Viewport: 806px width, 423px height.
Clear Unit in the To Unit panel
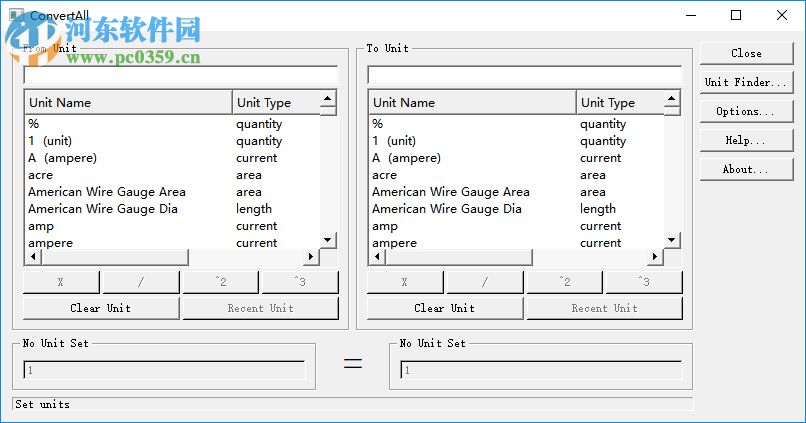coord(445,308)
